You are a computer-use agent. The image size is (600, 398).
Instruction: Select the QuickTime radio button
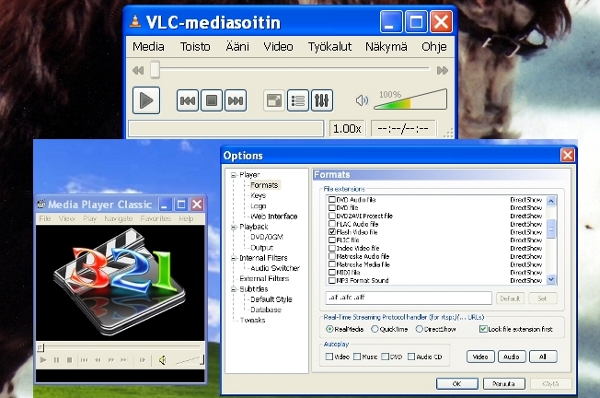click(x=375, y=329)
